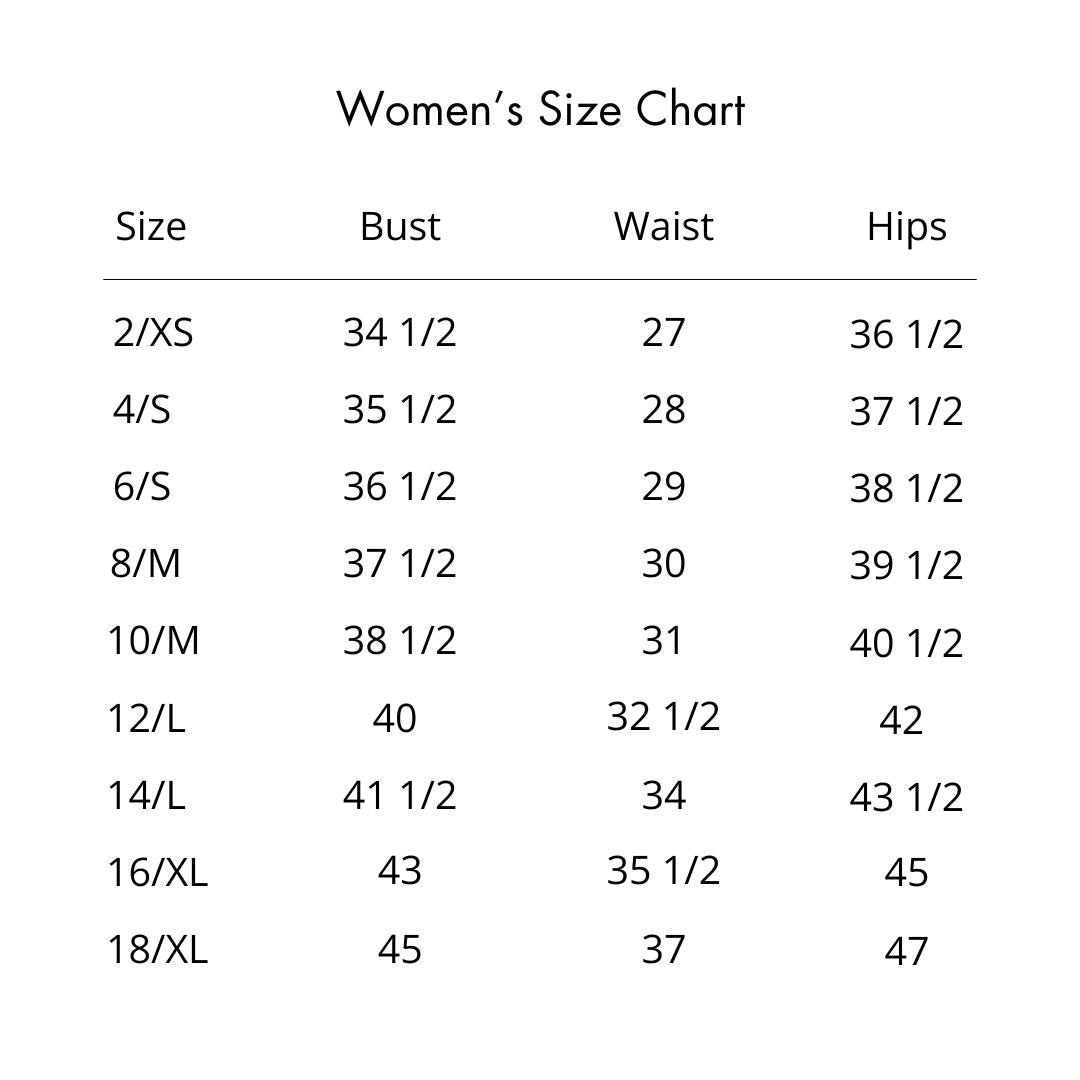Click the Hips column header
1080x1080 pixels.
[906, 227]
